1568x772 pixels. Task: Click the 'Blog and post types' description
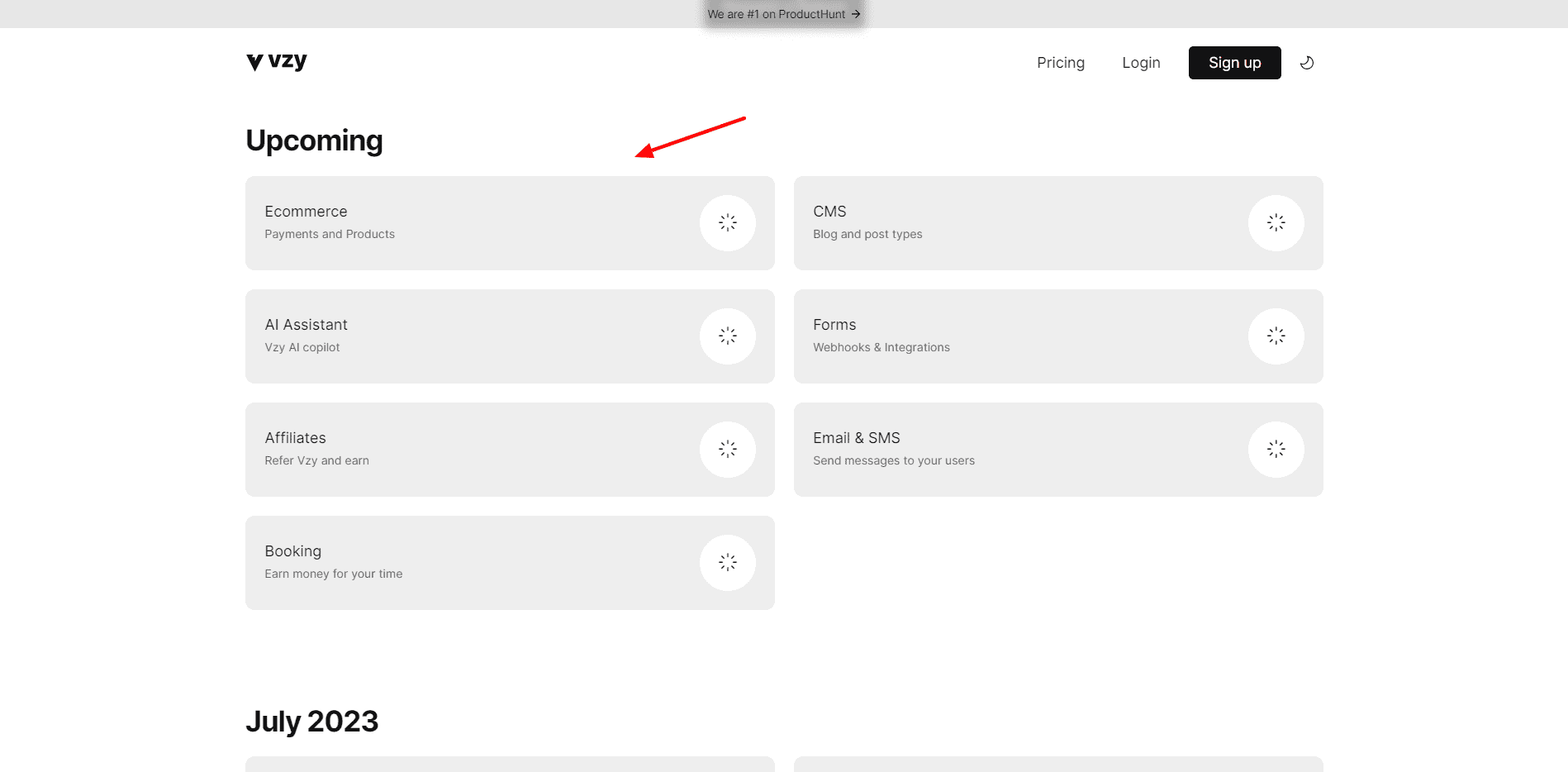coord(867,234)
